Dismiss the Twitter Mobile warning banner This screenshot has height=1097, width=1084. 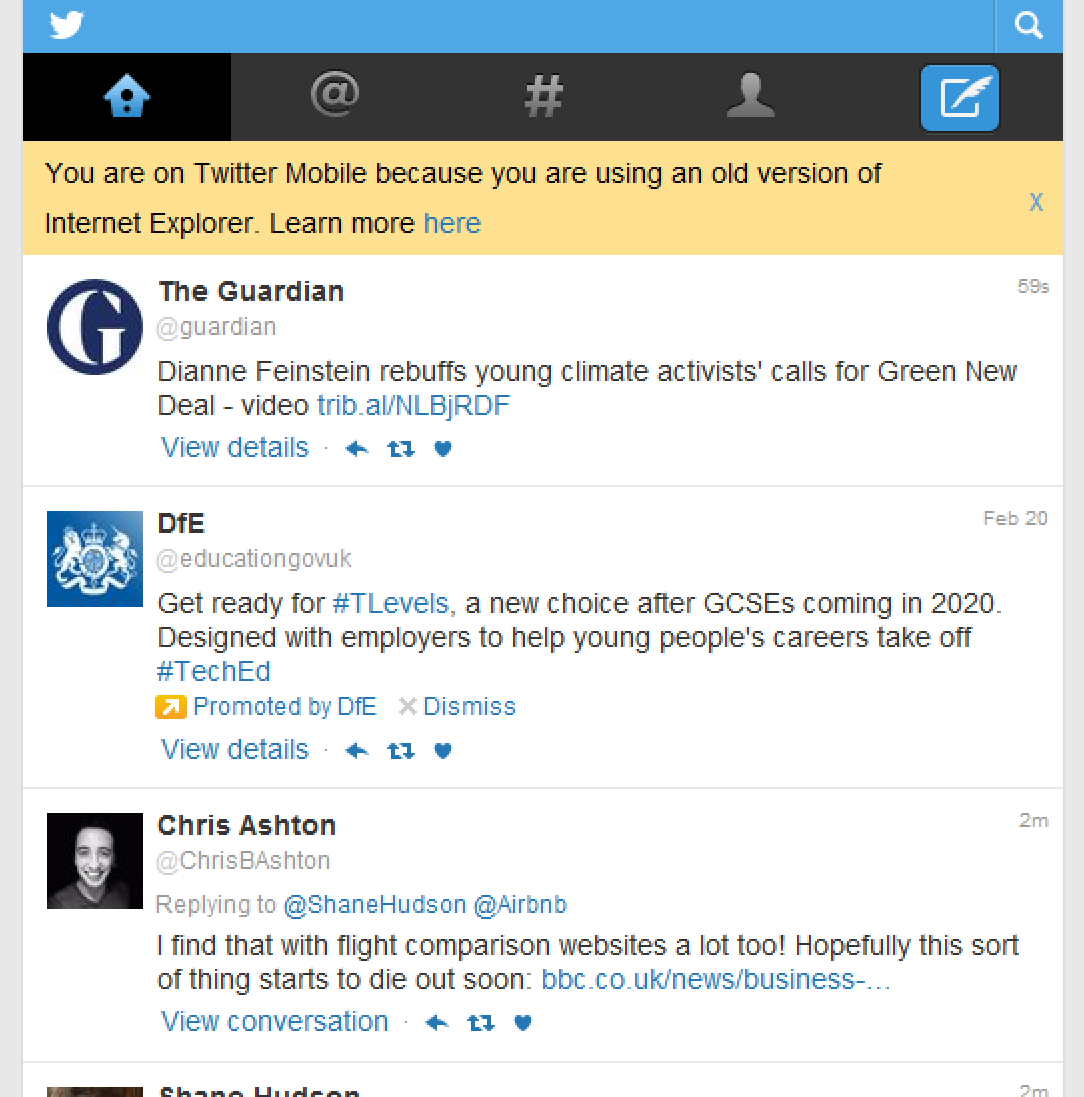(x=1036, y=202)
